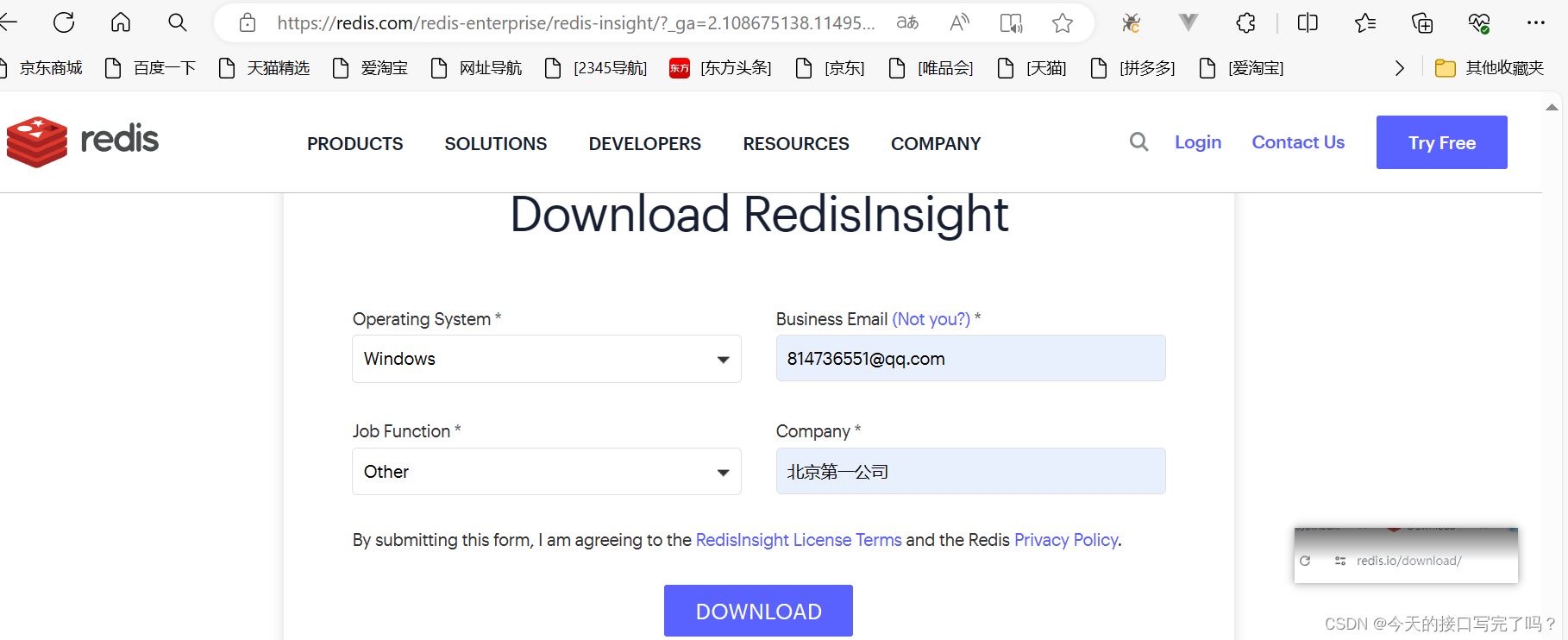Open SOLUTIONS menu
1568x640 pixels.
(x=496, y=144)
